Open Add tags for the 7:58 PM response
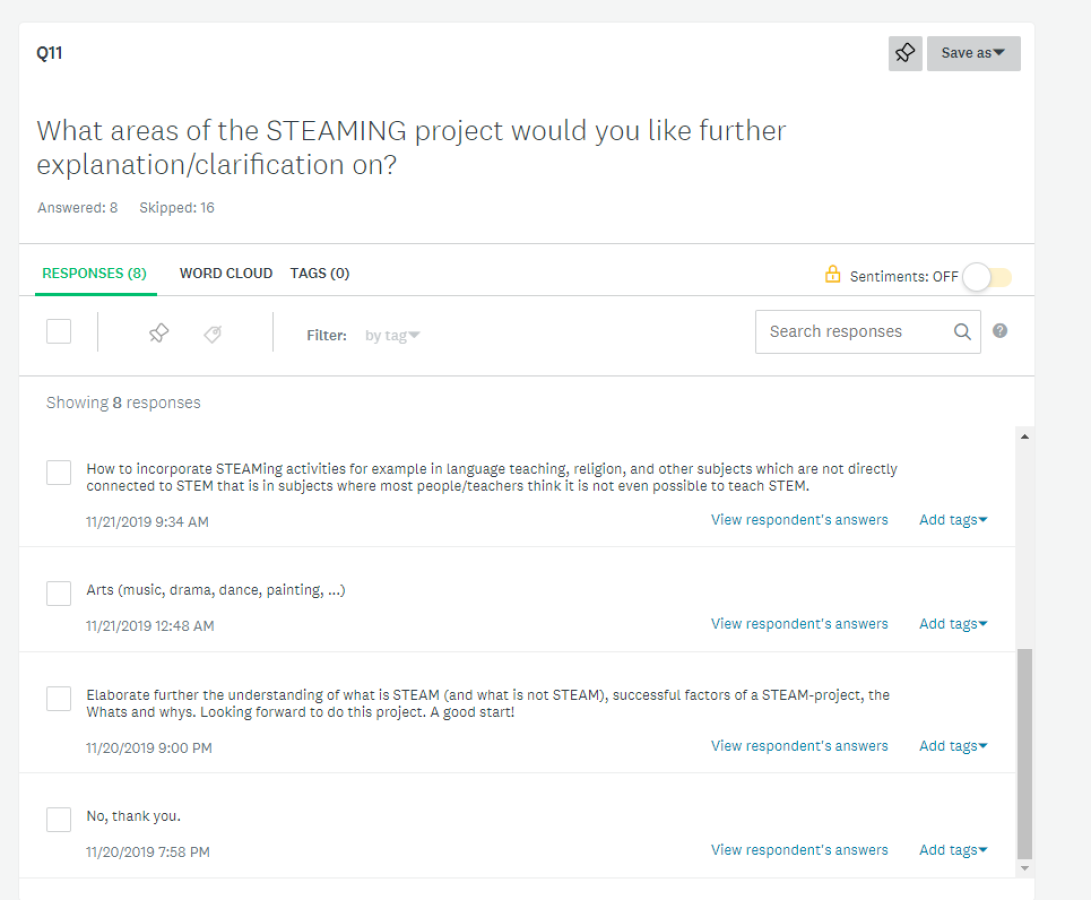This screenshot has height=900, width=1091. [953, 851]
